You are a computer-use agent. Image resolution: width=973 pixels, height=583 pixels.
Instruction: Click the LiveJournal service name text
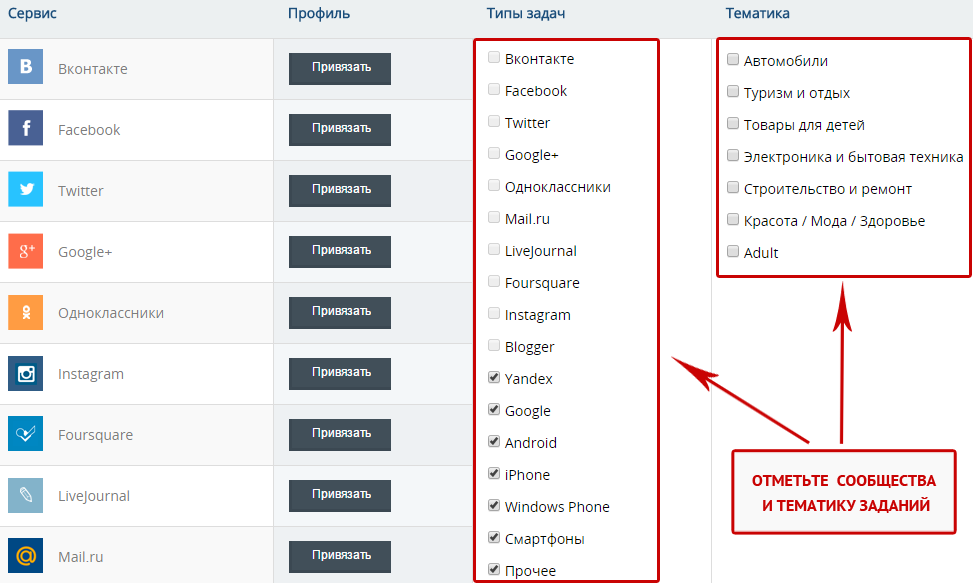pos(94,496)
